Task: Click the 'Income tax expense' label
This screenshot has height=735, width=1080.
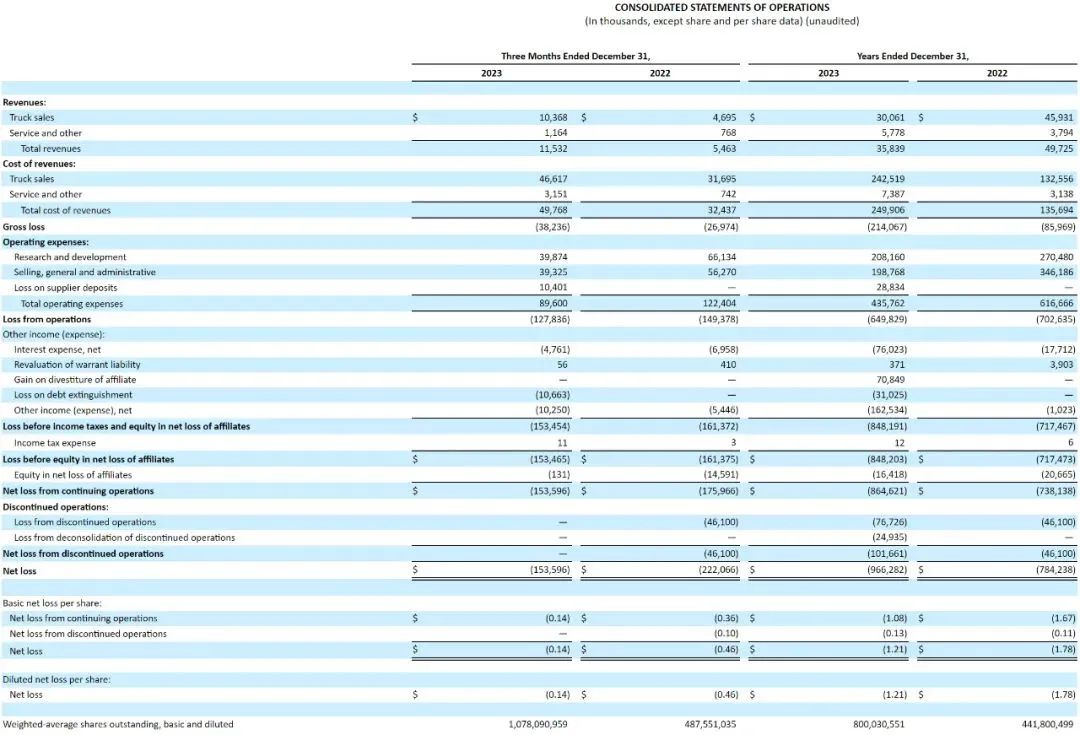Action: 54,443
